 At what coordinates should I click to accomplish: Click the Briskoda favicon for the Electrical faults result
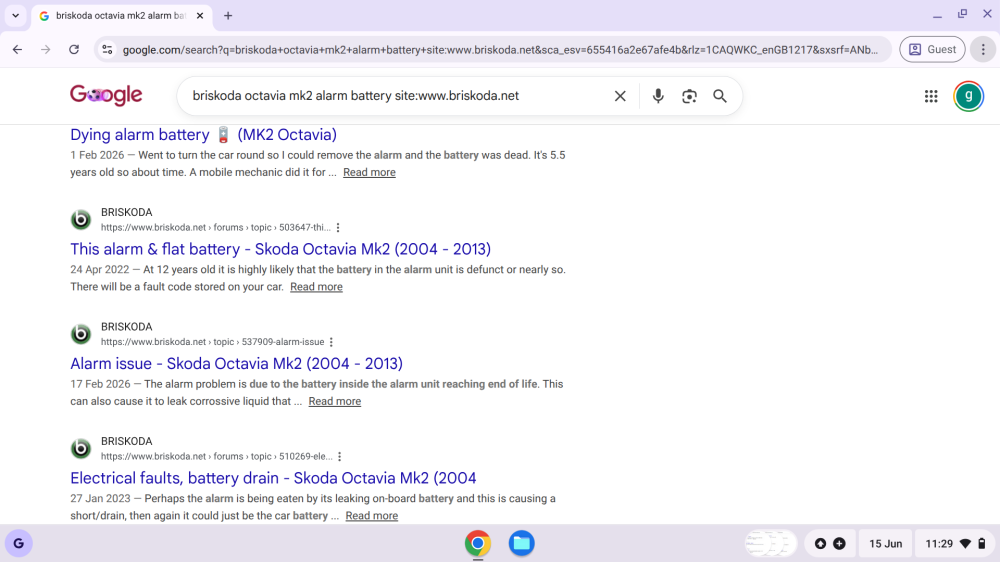tap(81, 448)
